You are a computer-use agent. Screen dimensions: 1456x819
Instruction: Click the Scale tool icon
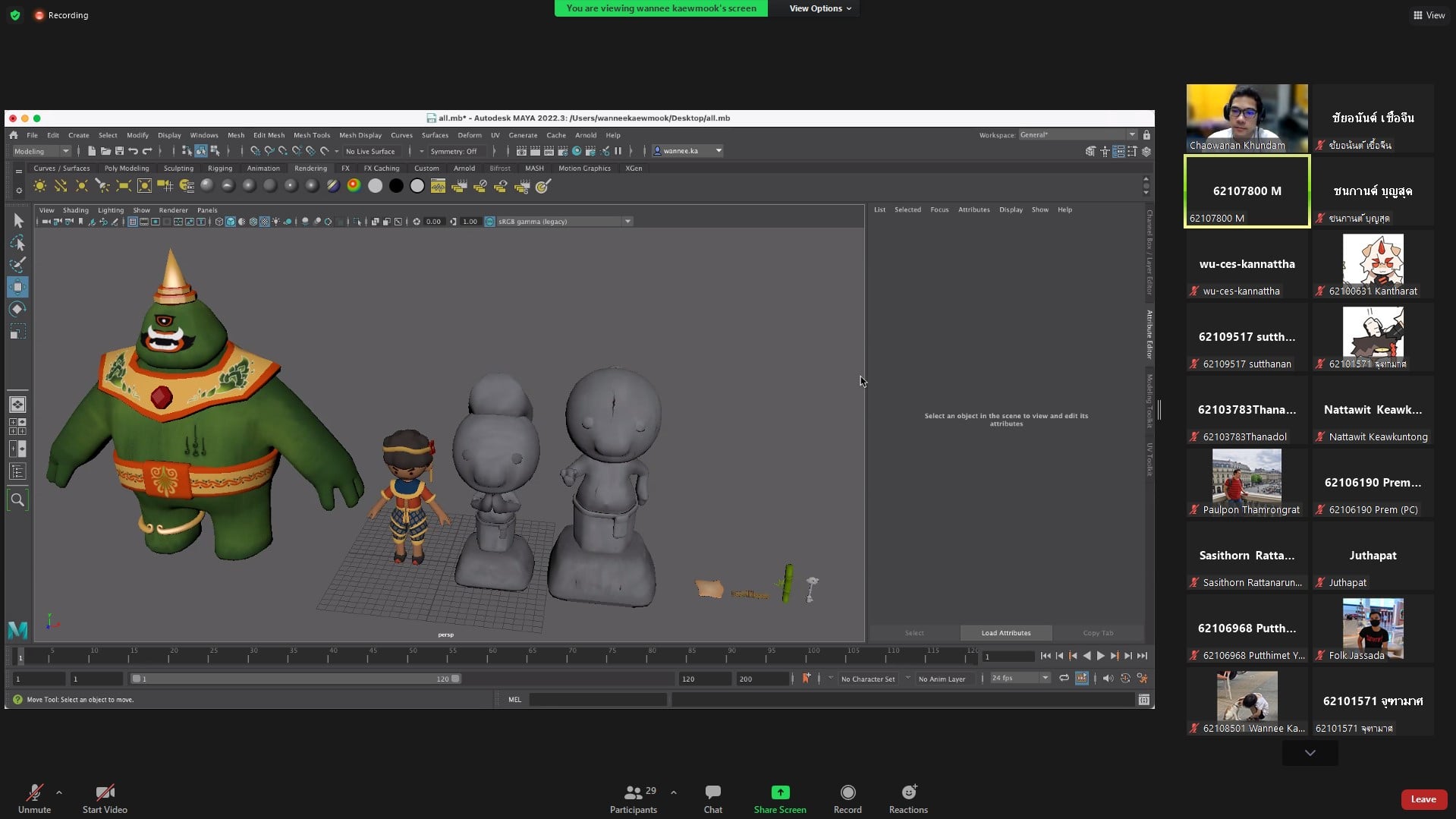tap(17, 332)
